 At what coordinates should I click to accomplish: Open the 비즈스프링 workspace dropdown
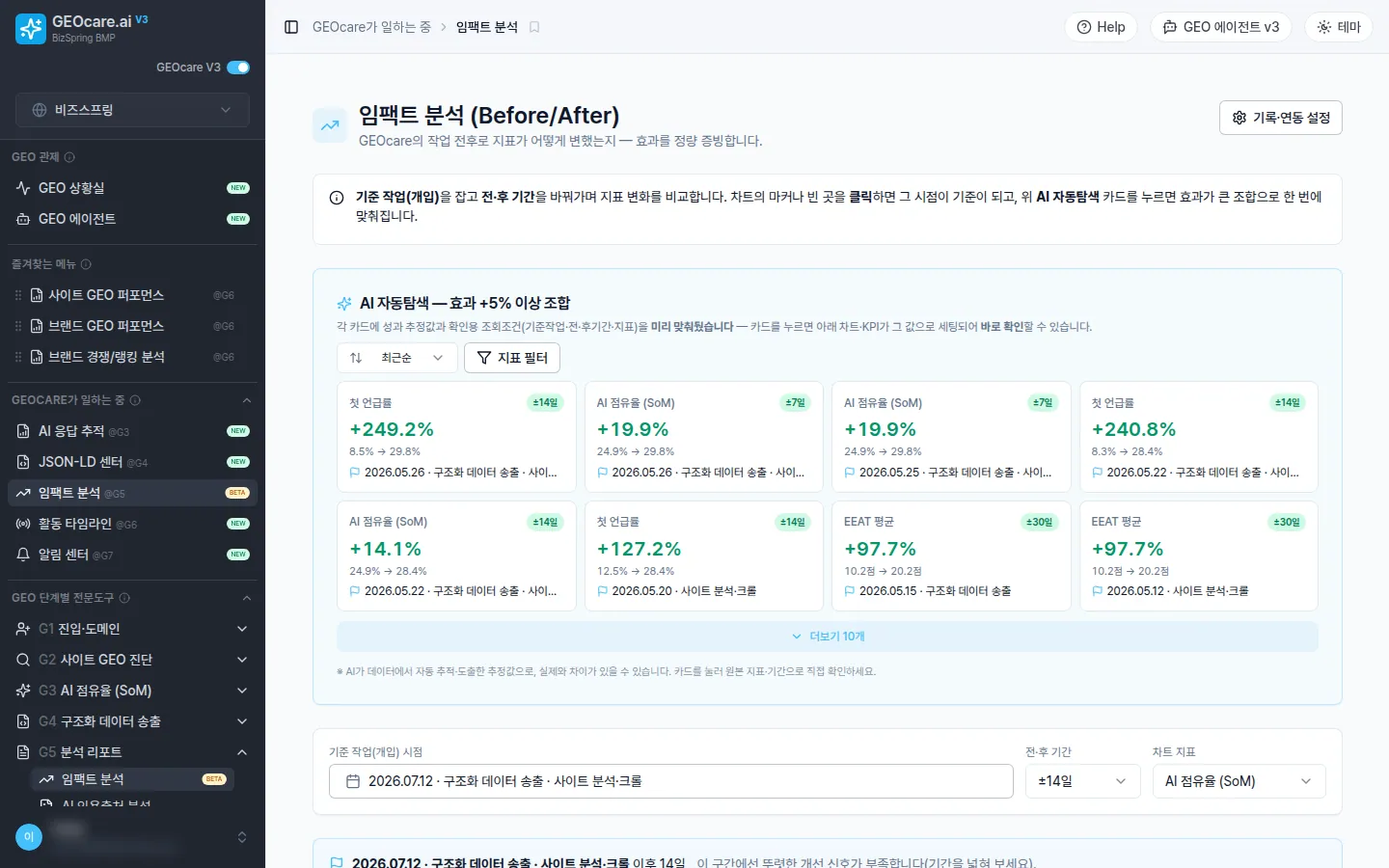(x=132, y=110)
